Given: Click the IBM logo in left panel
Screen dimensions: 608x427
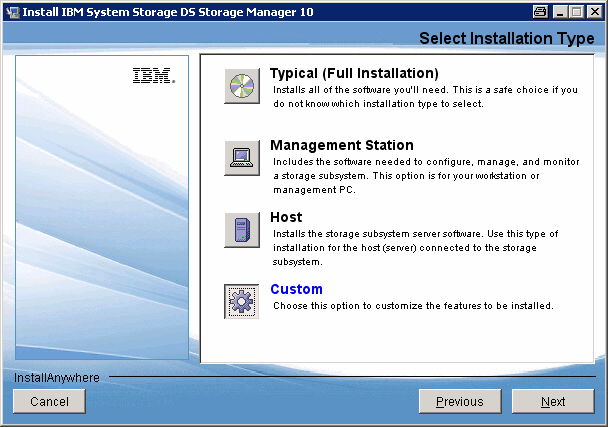Looking at the screenshot, I should pyautogui.click(x=153, y=75).
